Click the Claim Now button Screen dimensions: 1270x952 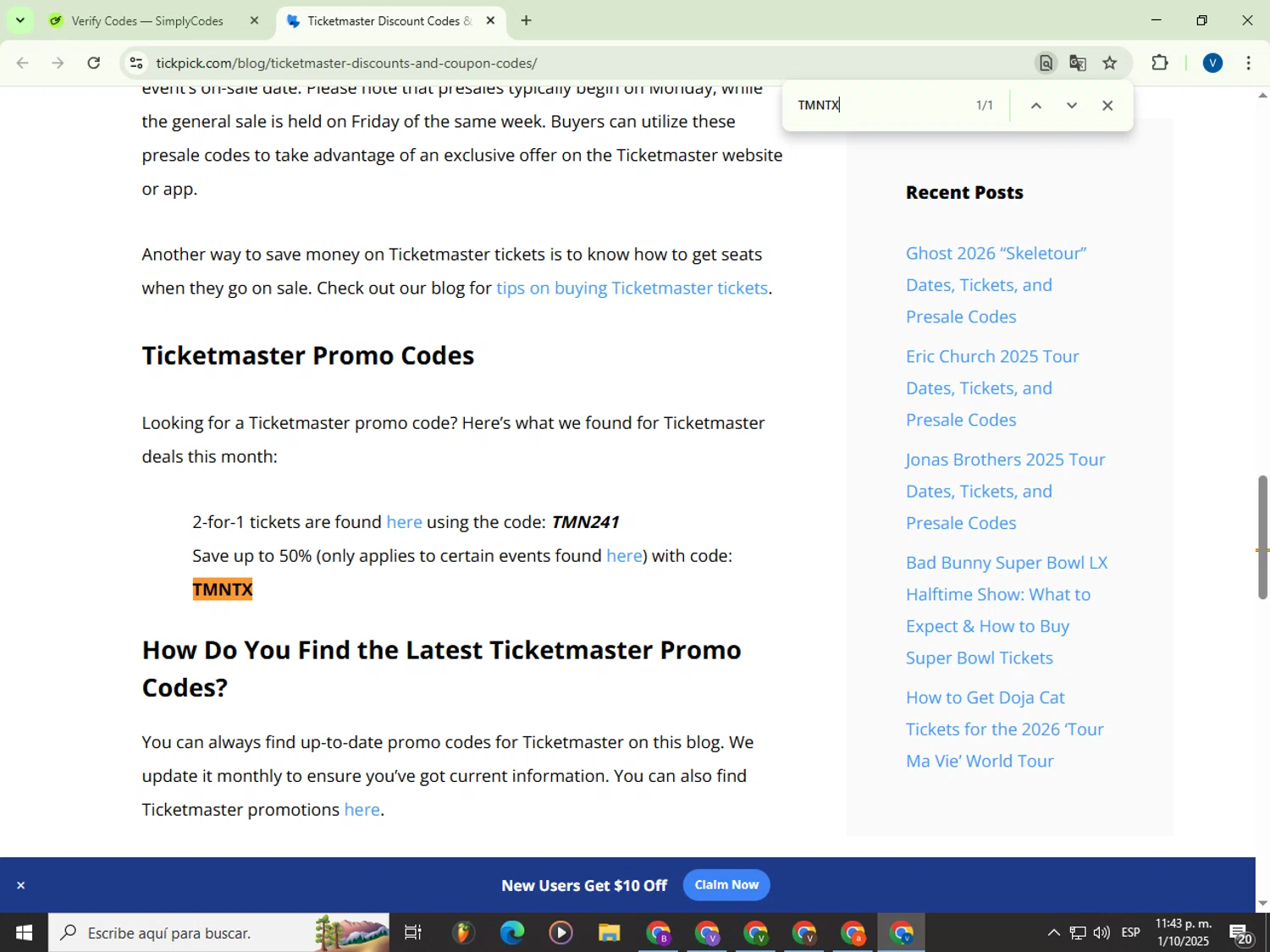pos(726,885)
